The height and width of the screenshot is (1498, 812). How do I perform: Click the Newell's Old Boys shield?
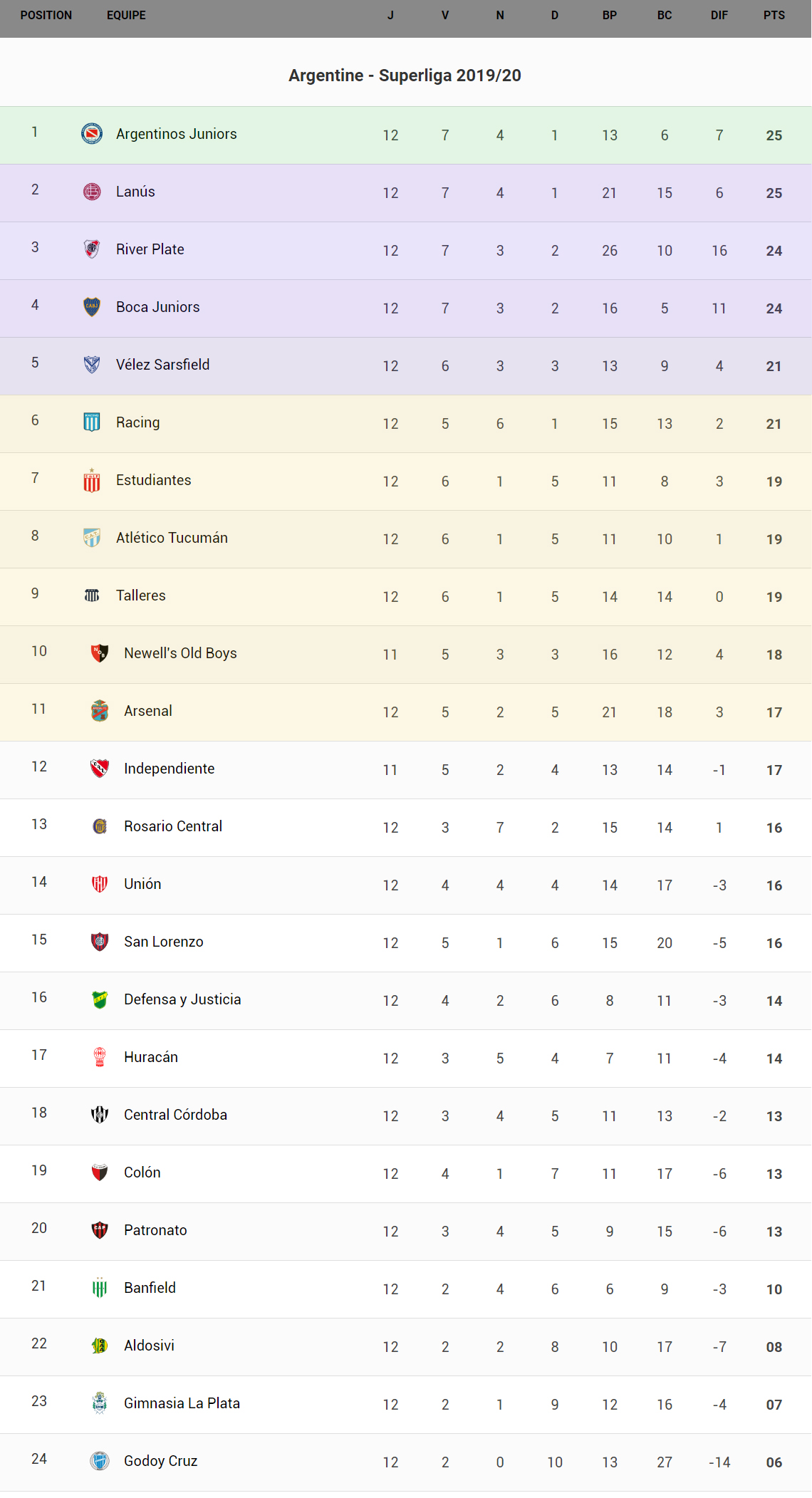tap(100, 652)
